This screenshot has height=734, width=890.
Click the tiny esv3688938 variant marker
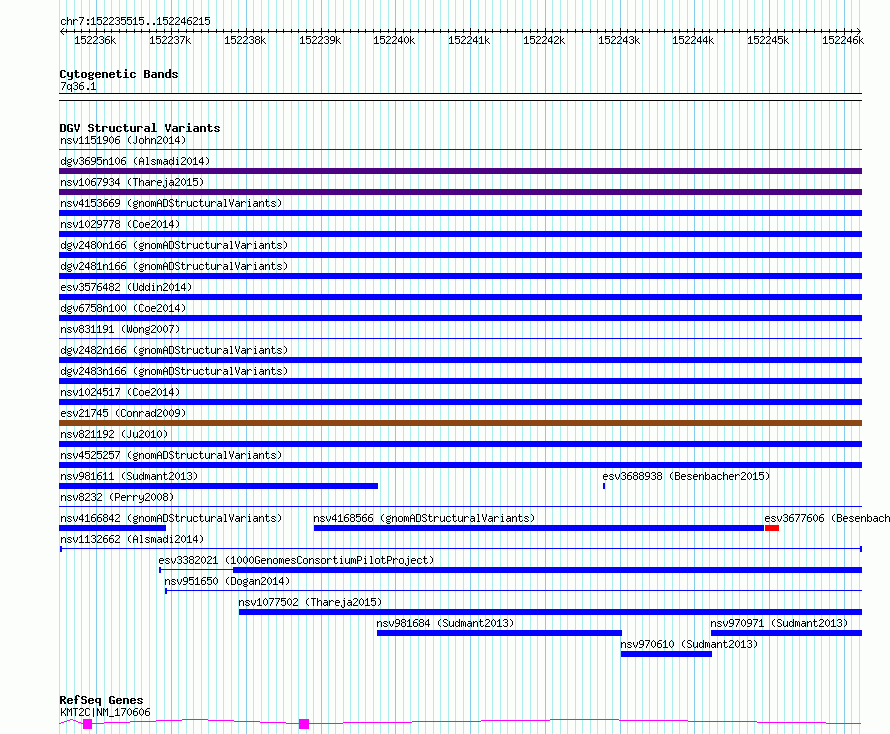604,486
